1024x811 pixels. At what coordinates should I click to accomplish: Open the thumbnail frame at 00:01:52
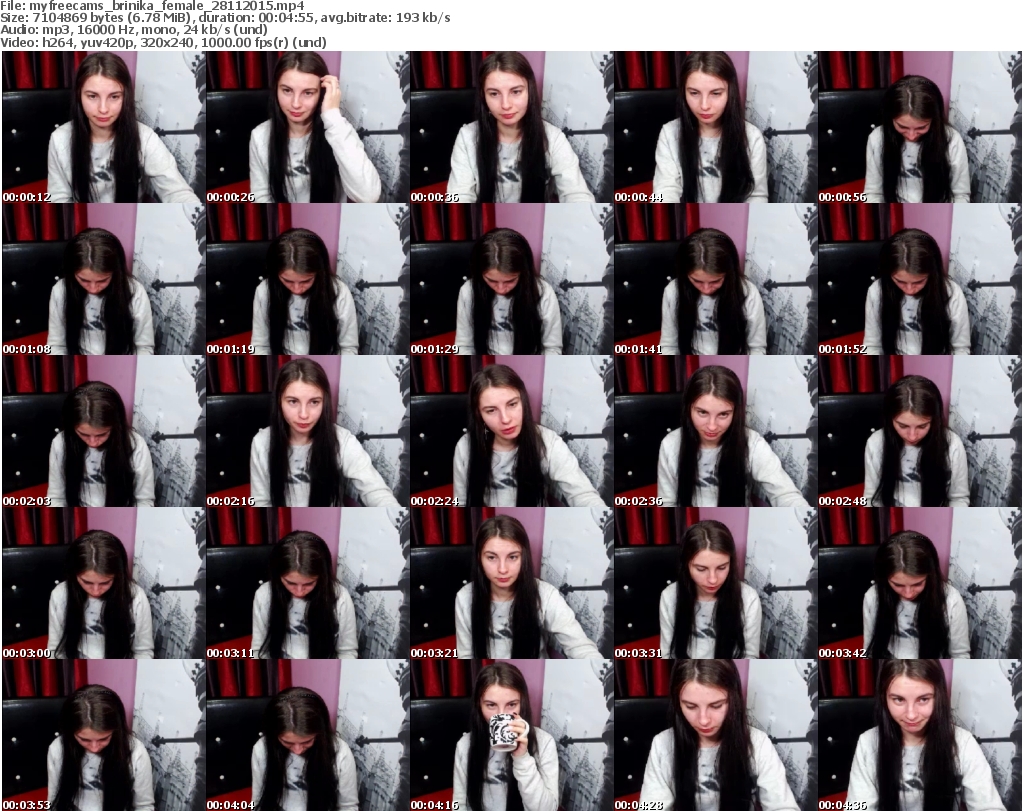coord(920,279)
